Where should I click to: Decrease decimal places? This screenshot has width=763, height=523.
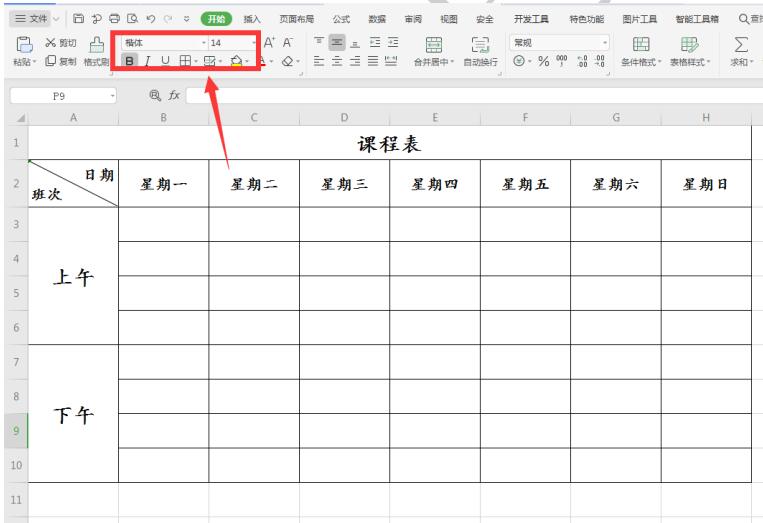click(600, 61)
